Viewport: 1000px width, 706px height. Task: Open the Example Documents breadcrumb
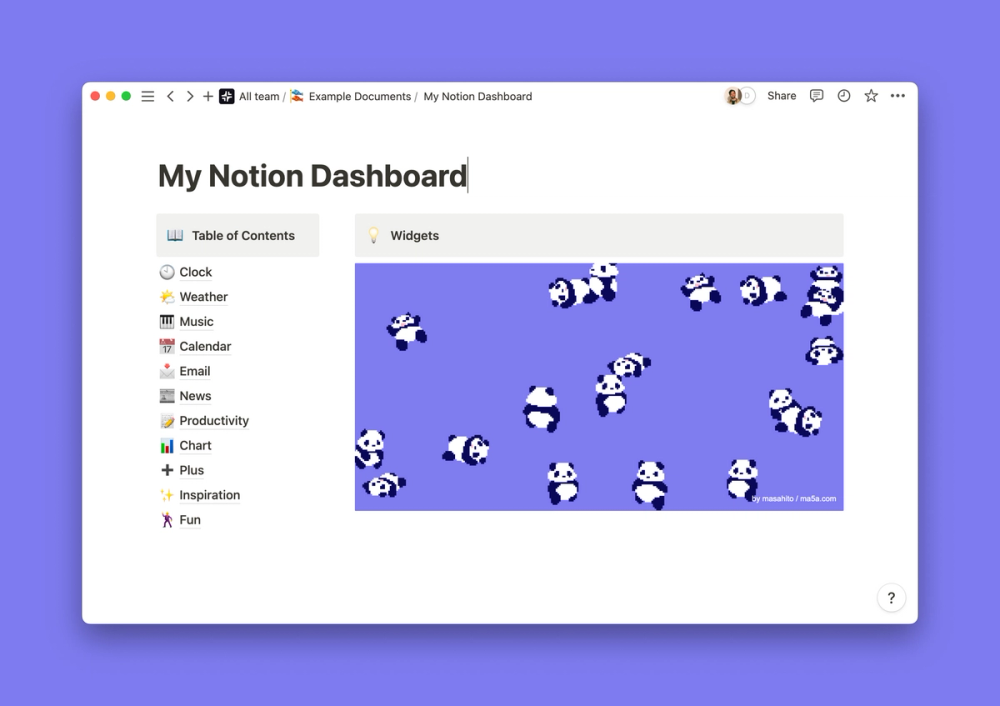tap(360, 96)
